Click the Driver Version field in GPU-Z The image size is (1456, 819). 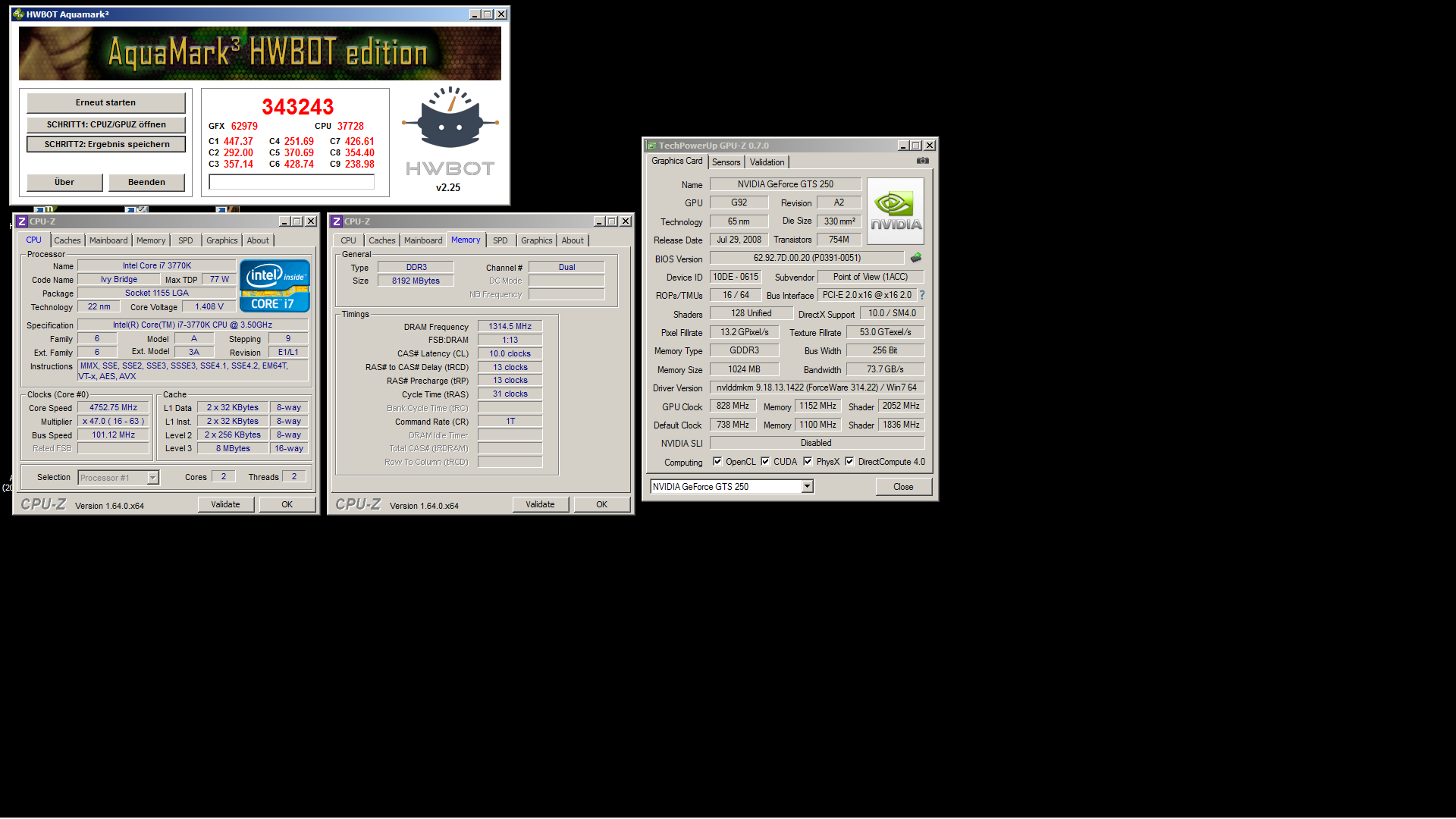click(817, 388)
